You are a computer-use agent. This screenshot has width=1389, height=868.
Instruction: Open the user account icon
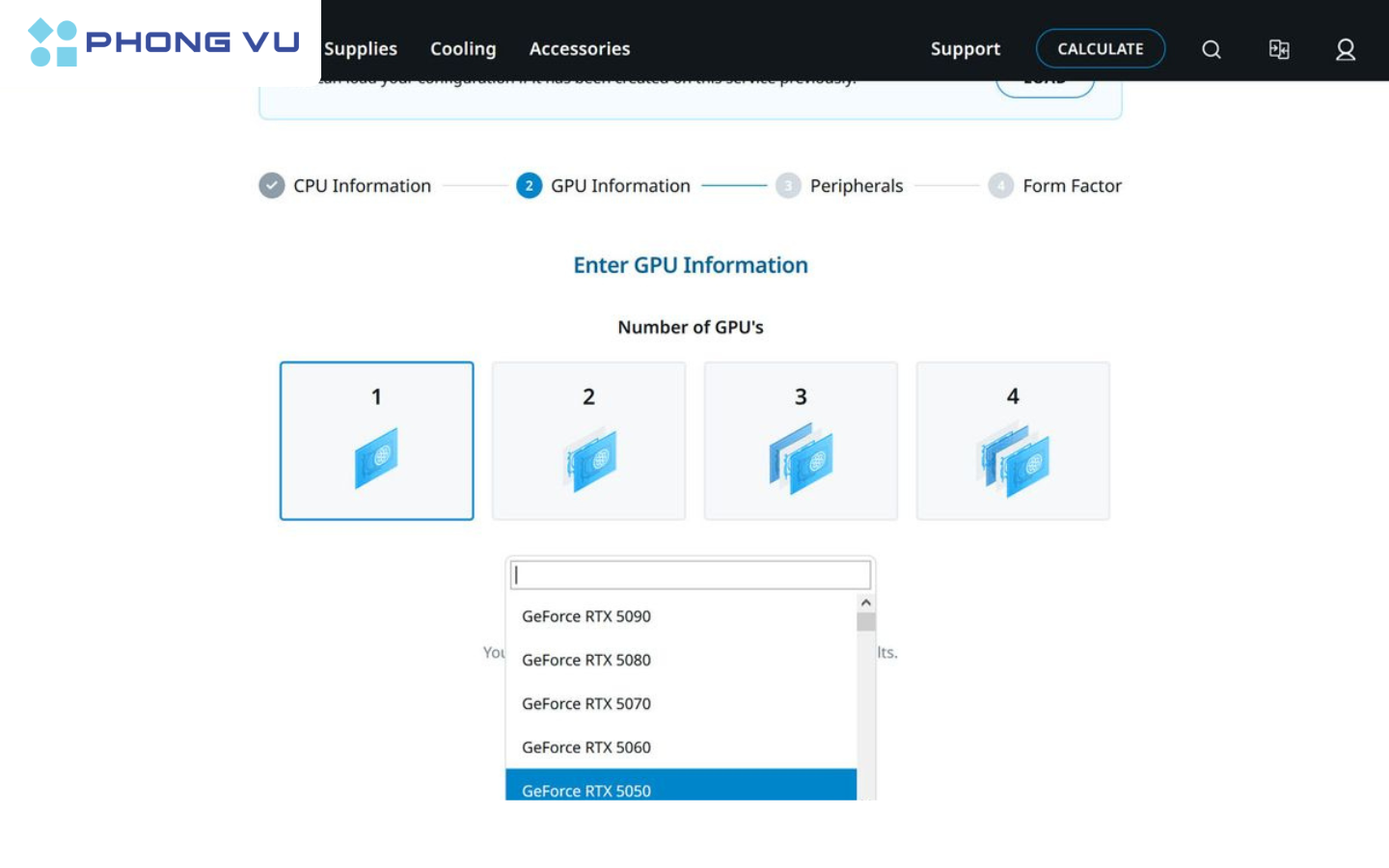(x=1346, y=49)
